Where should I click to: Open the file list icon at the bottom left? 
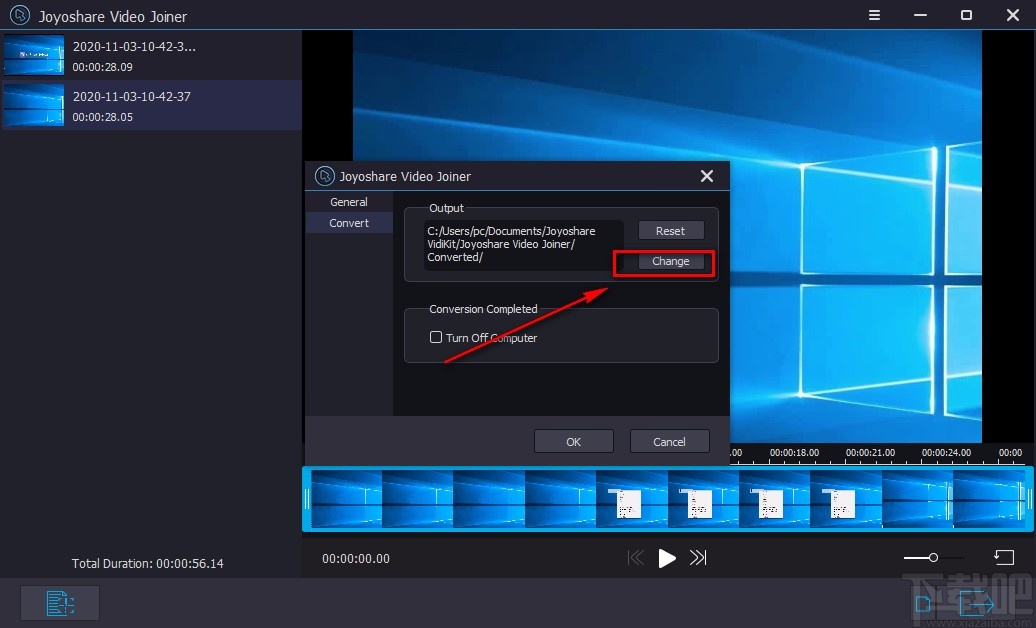point(60,603)
